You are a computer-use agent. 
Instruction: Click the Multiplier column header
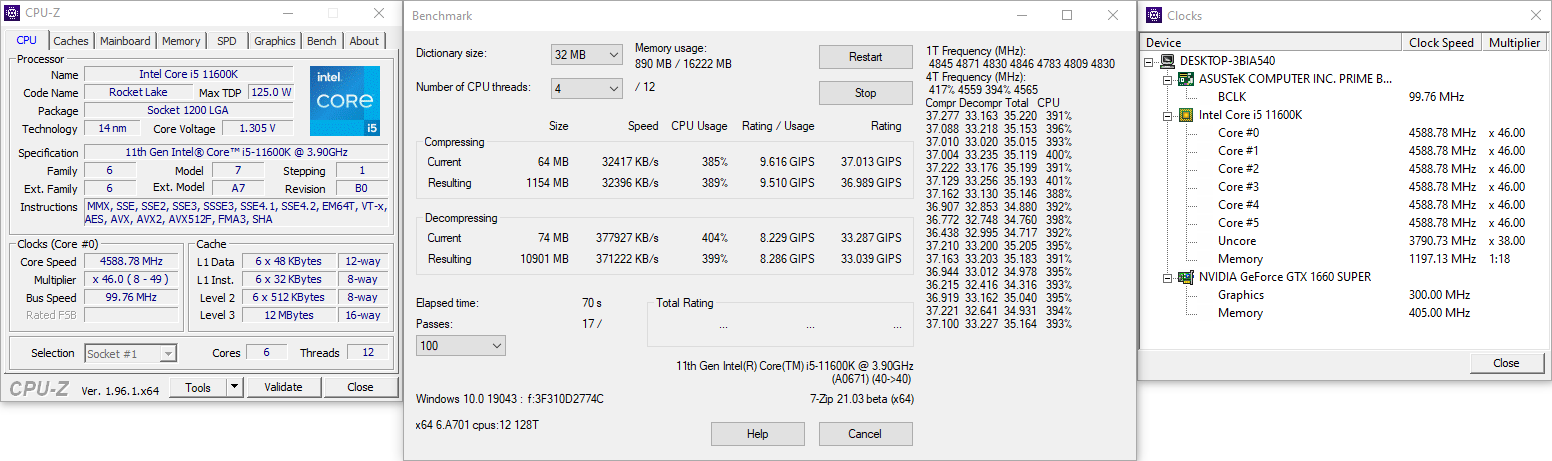(1514, 43)
